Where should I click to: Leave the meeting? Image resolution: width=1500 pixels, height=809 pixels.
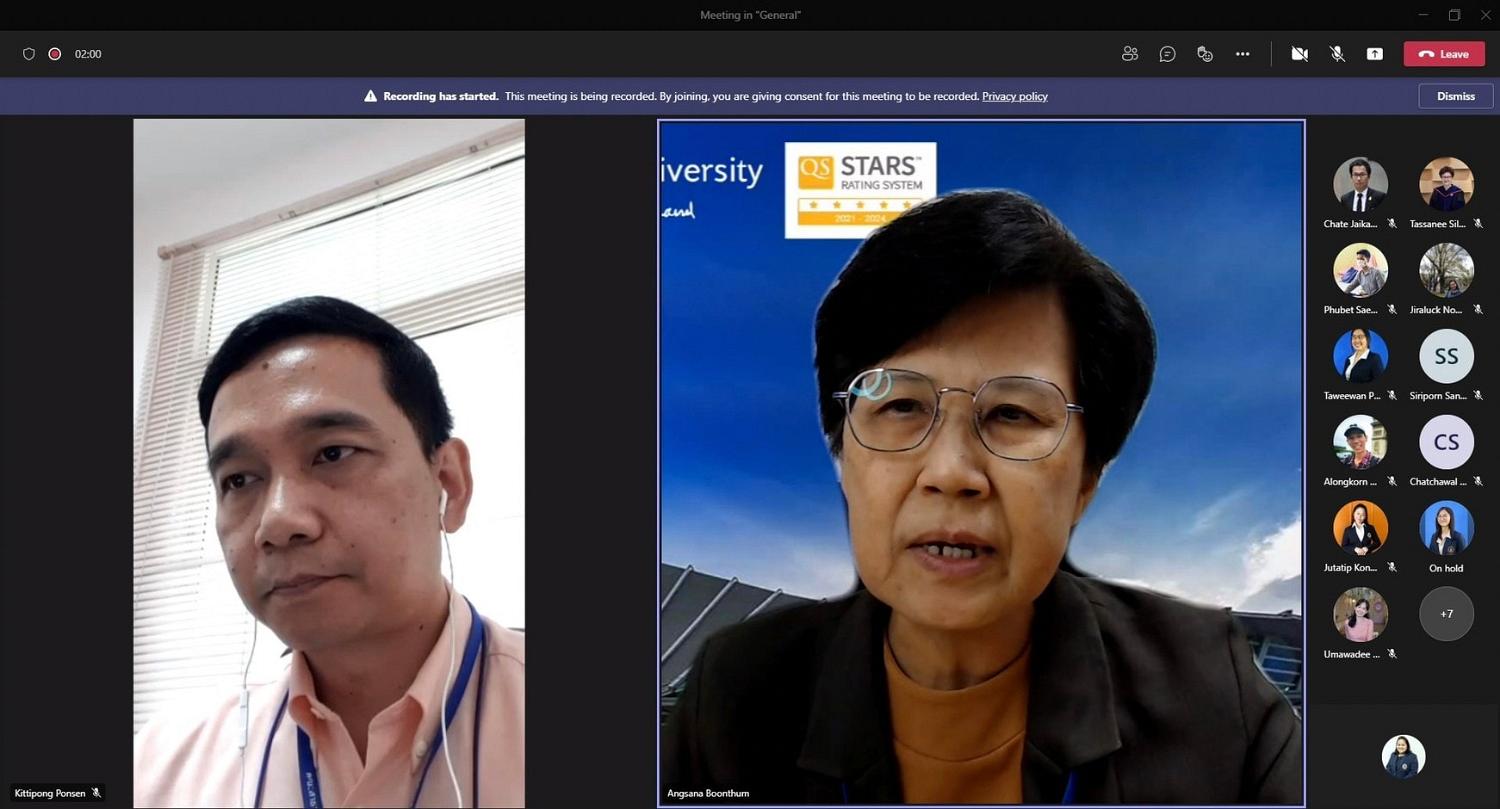click(x=1444, y=54)
